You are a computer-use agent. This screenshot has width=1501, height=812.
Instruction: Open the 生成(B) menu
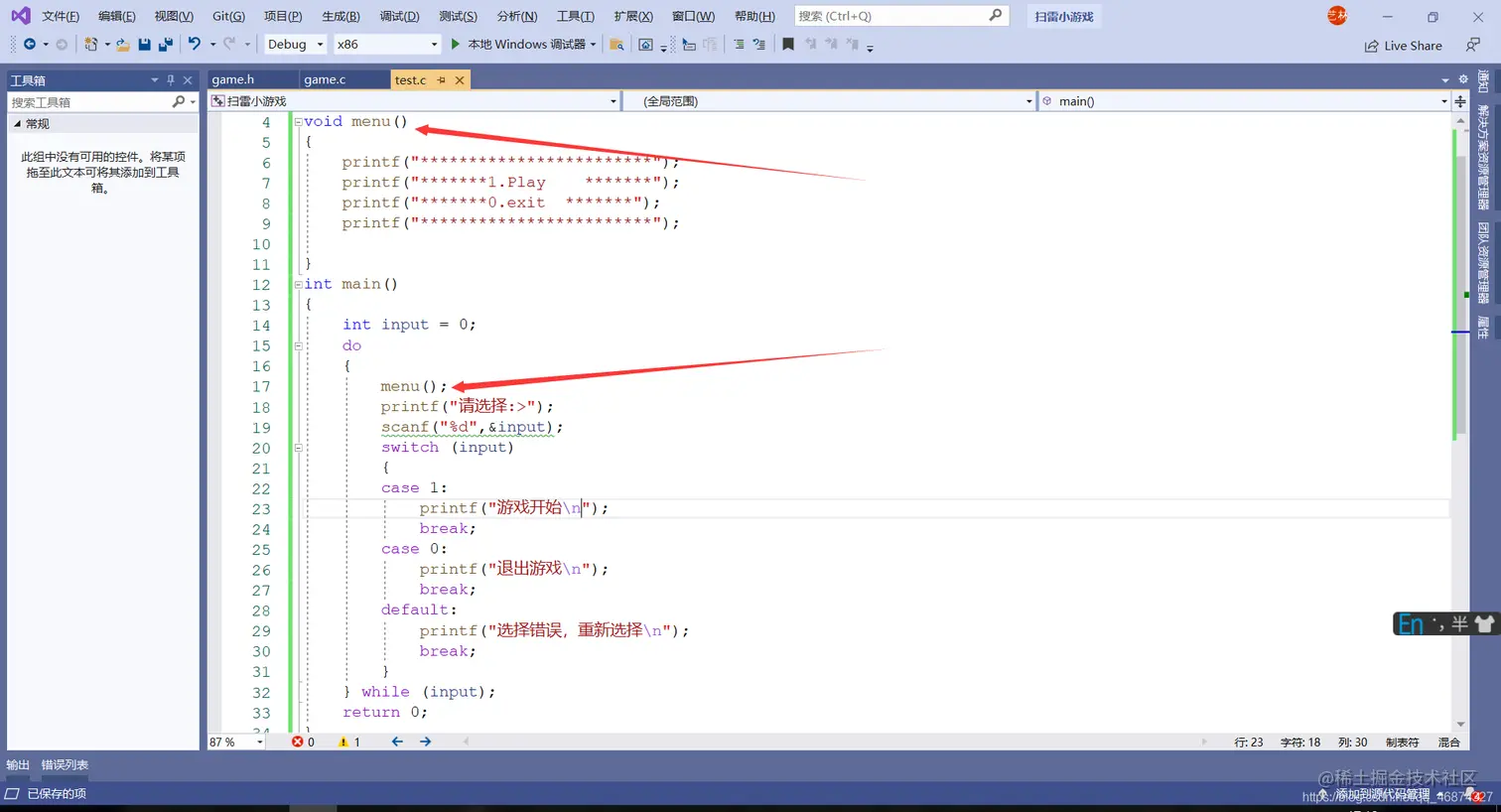[x=341, y=16]
